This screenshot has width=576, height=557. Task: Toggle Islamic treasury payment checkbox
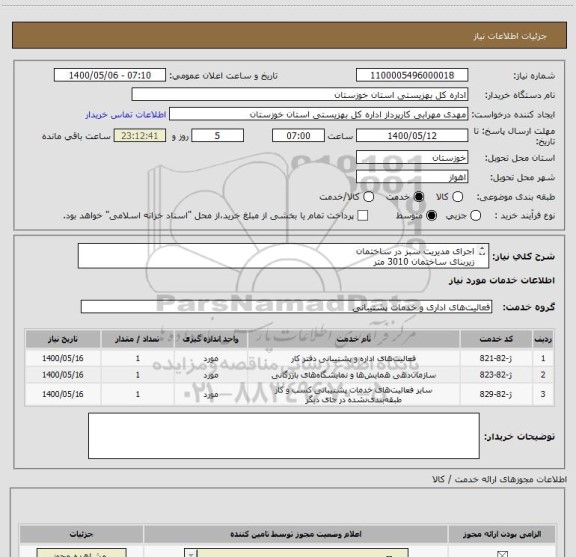click(x=363, y=216)
